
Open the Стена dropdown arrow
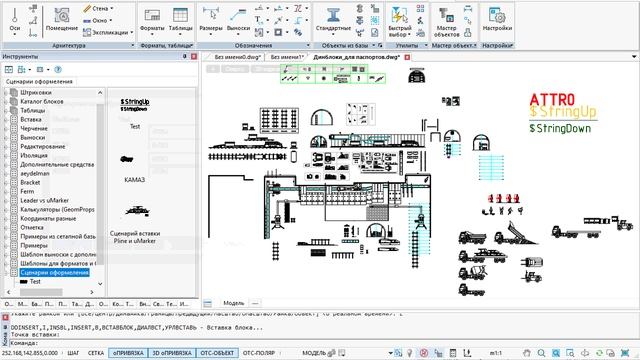tap(112, 9)
